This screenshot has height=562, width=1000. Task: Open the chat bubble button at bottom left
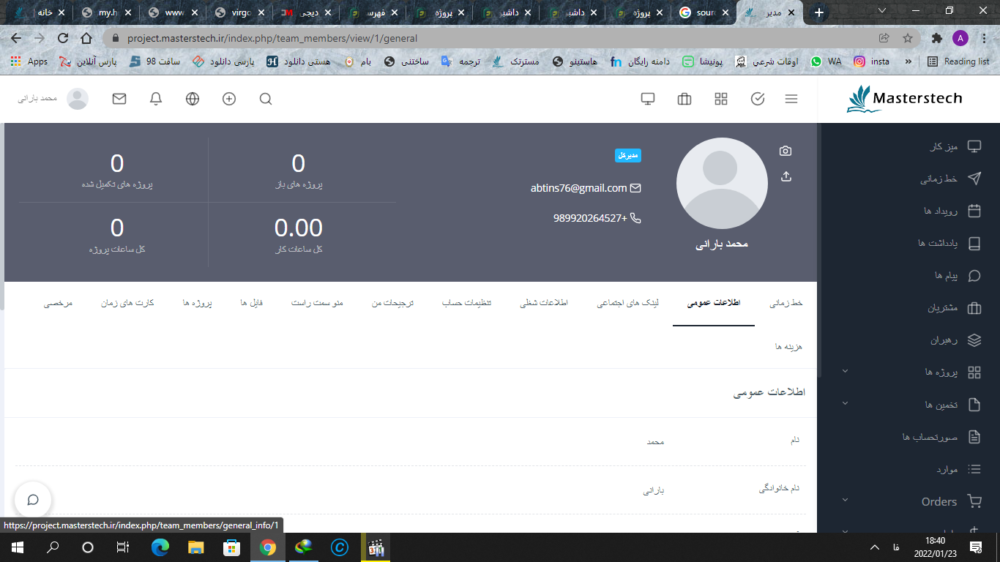pos(33,500)
